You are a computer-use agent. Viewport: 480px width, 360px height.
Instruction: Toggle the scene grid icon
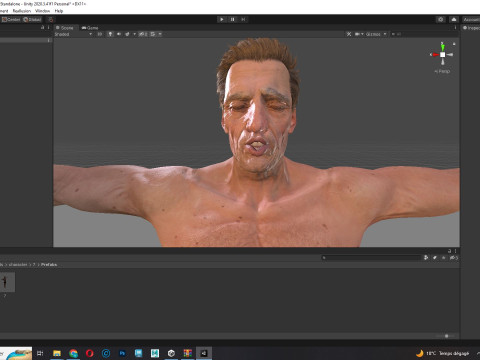tap(153, 34)
